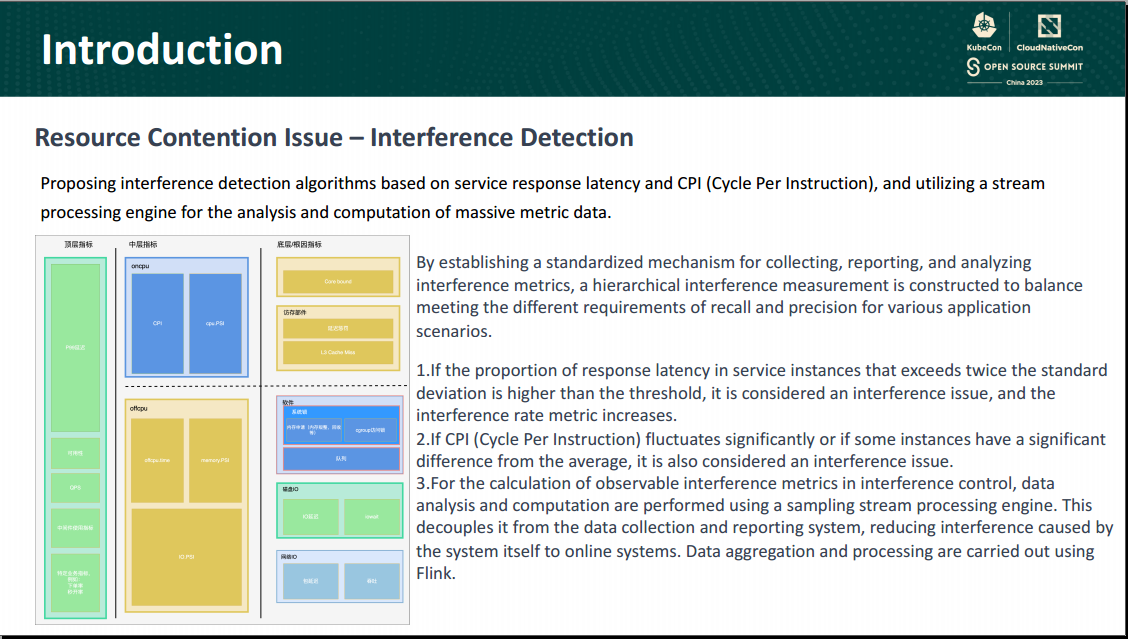Screen dimensions: 1128x639
Task: Select the CPI block in the oncpu group
Action: [x=157, y=324]
